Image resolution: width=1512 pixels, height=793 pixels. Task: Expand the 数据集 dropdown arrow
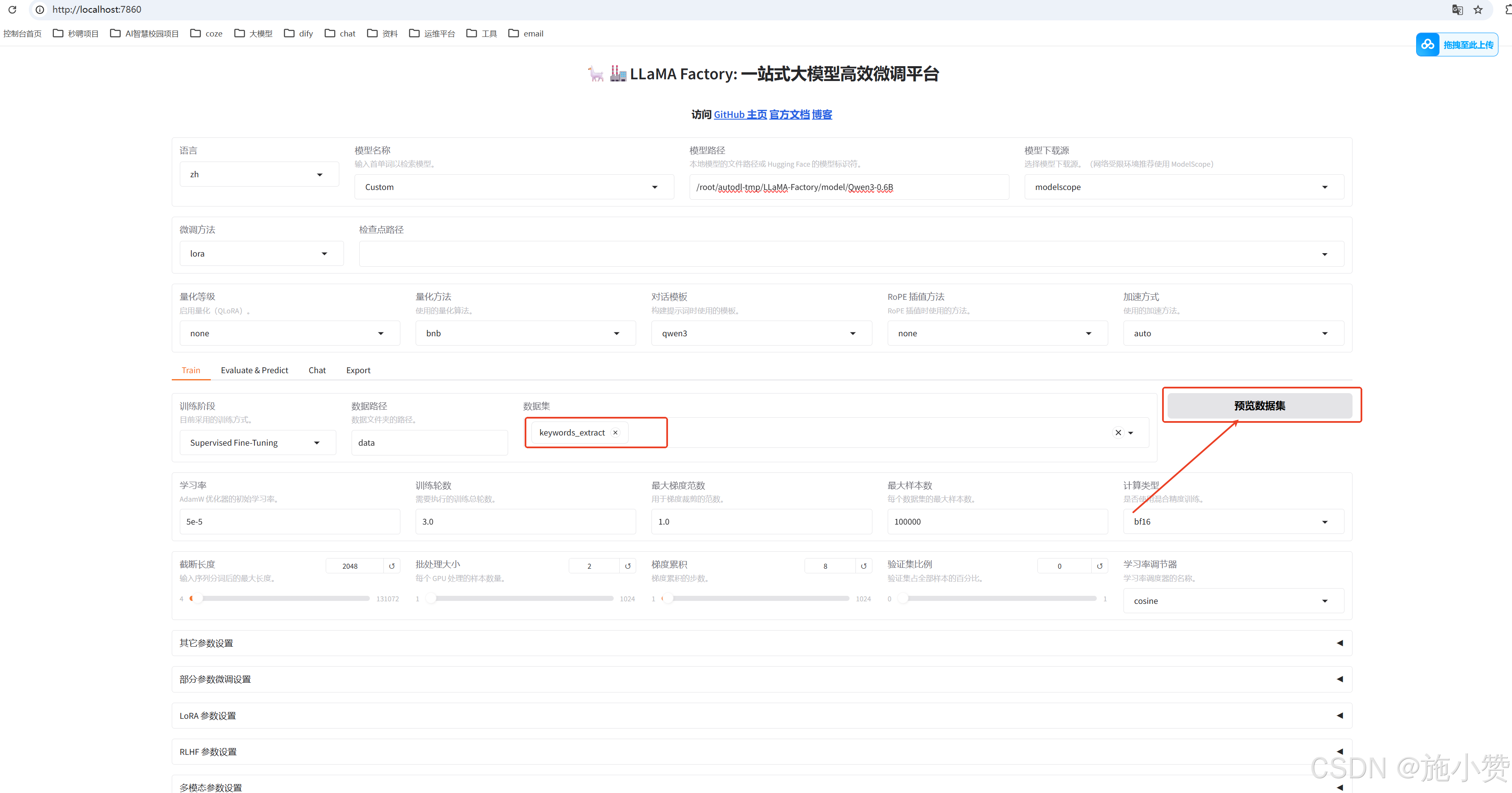point(1130,433)
